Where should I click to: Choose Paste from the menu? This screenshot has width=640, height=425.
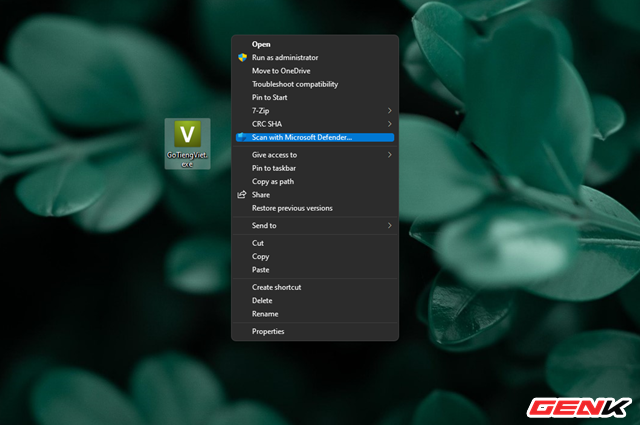click(315, 270)
